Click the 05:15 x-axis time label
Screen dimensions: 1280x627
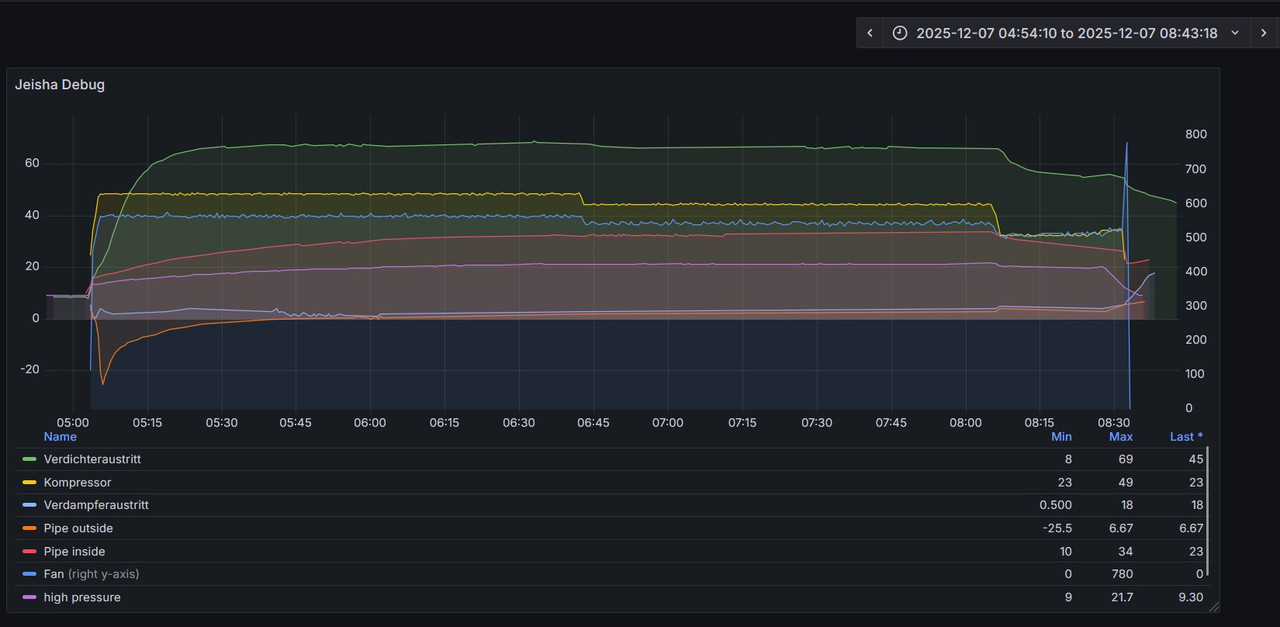coord(147,423)
